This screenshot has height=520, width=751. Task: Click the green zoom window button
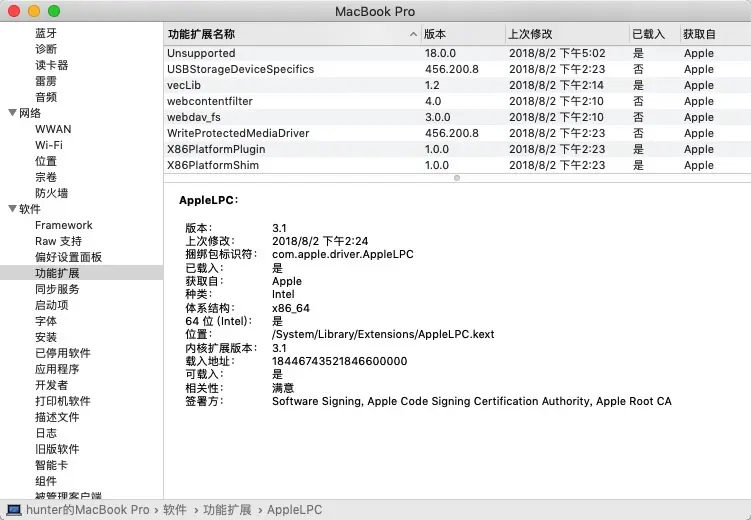pos(54,11)
